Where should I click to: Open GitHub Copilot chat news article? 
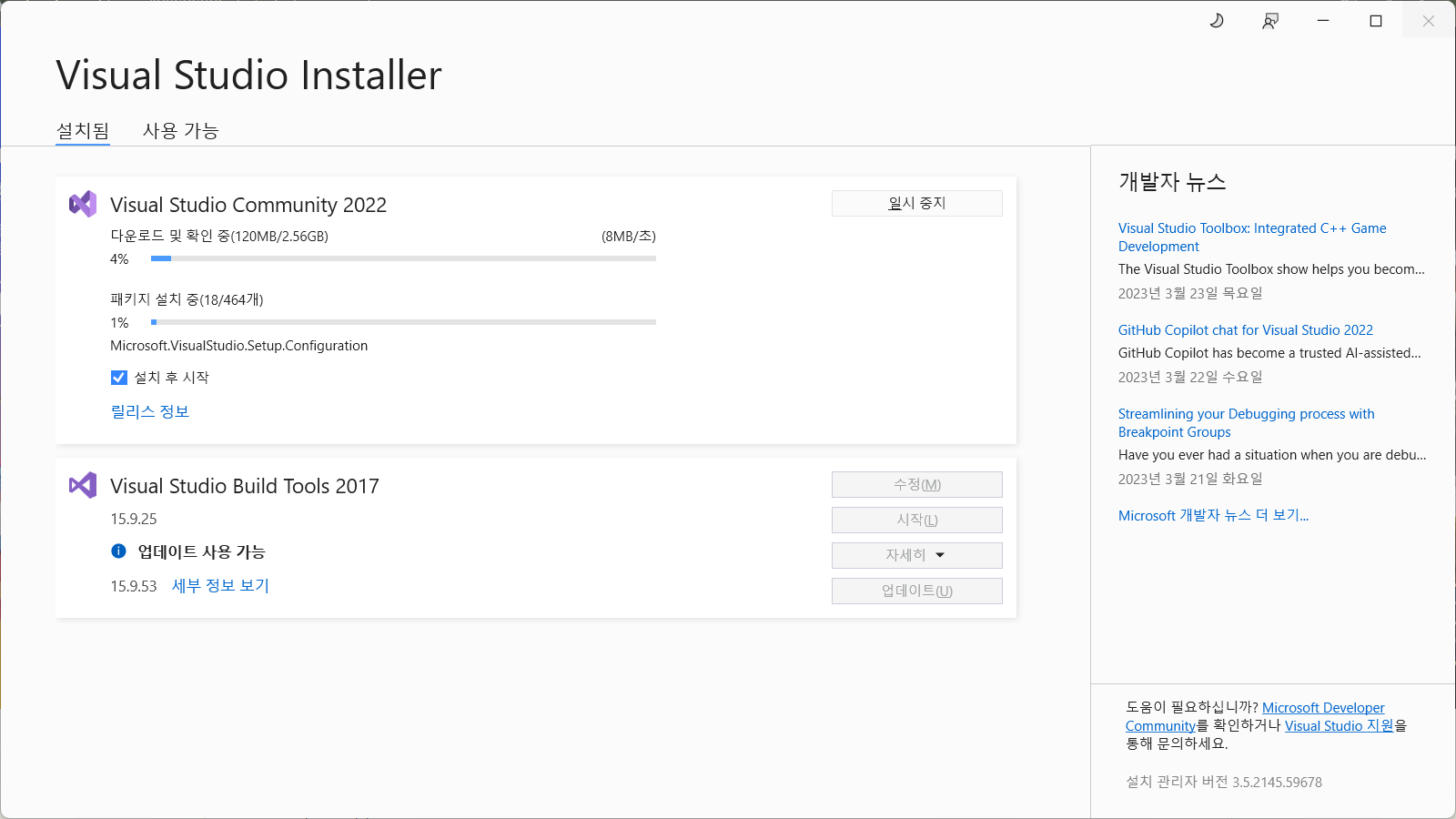(x=1246, y=330)
